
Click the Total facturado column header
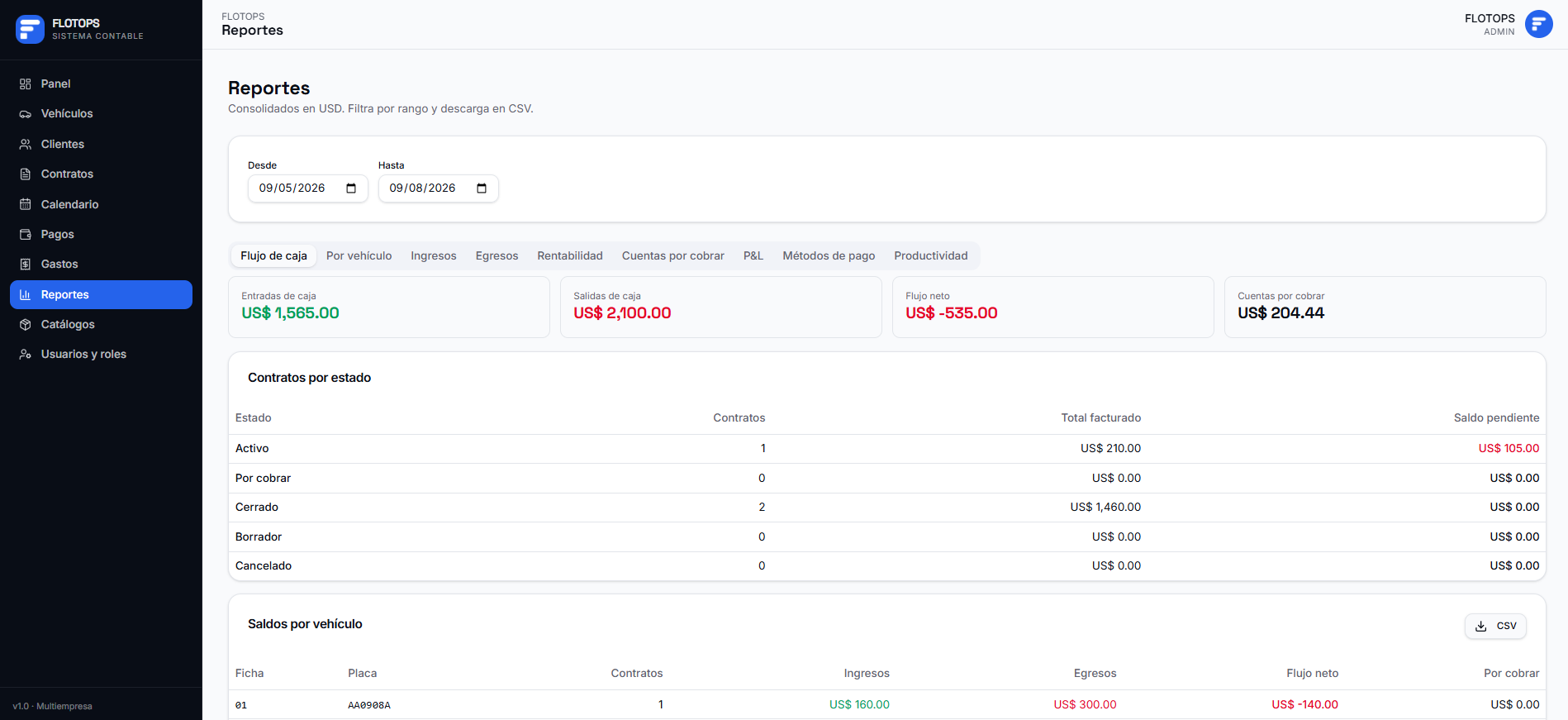(1100, 418)
